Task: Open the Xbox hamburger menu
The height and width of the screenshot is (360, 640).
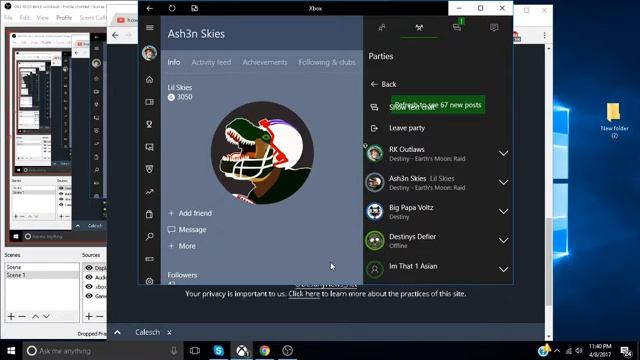Action: coord(149,27)
